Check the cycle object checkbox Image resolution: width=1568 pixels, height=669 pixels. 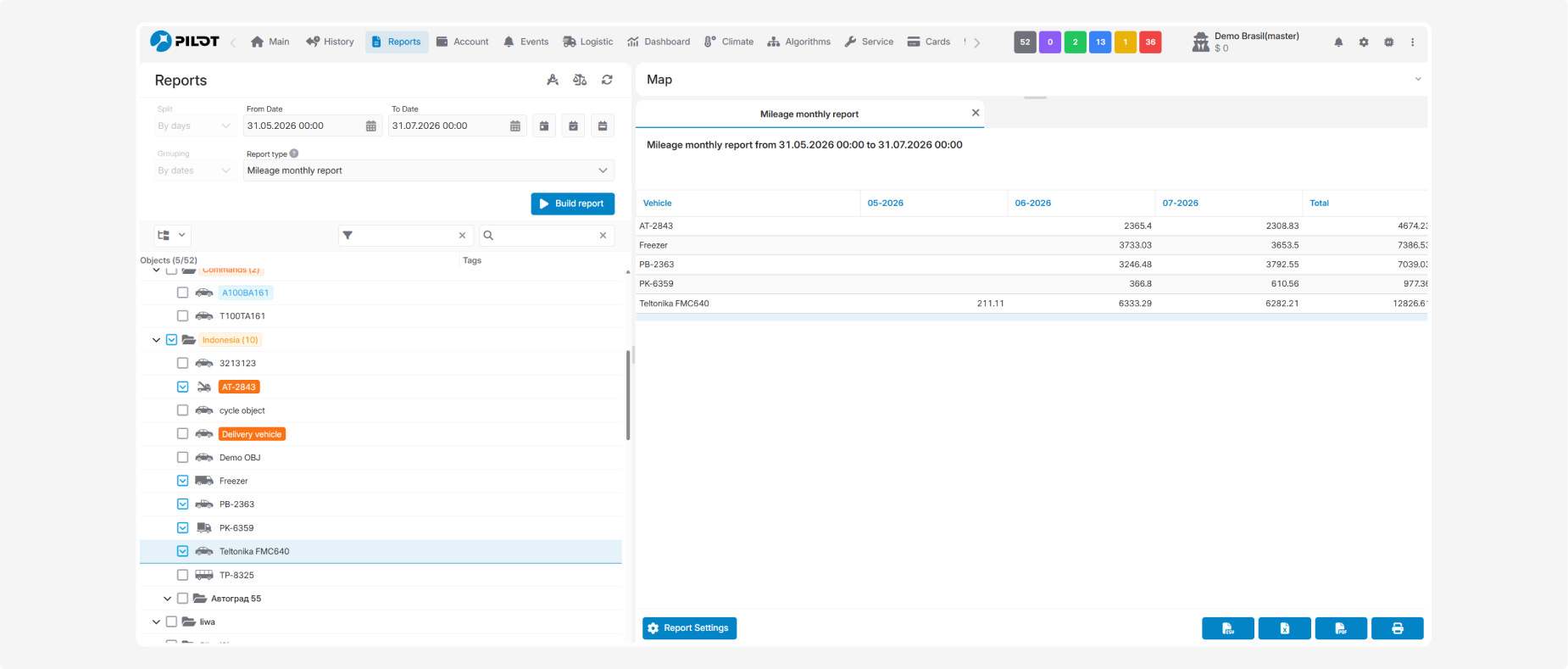pos(182,410)
